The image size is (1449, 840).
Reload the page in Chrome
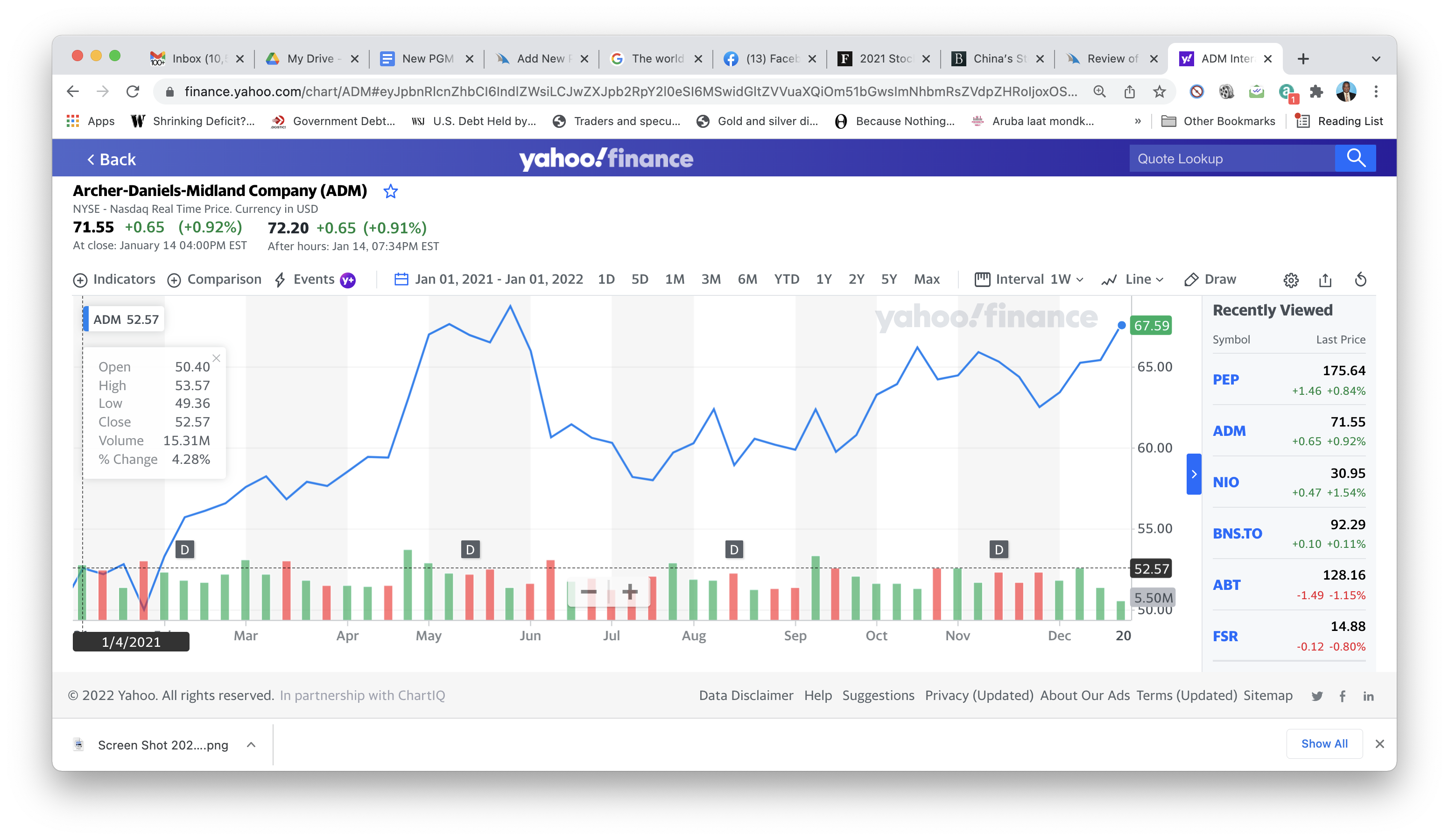(134, 91)
